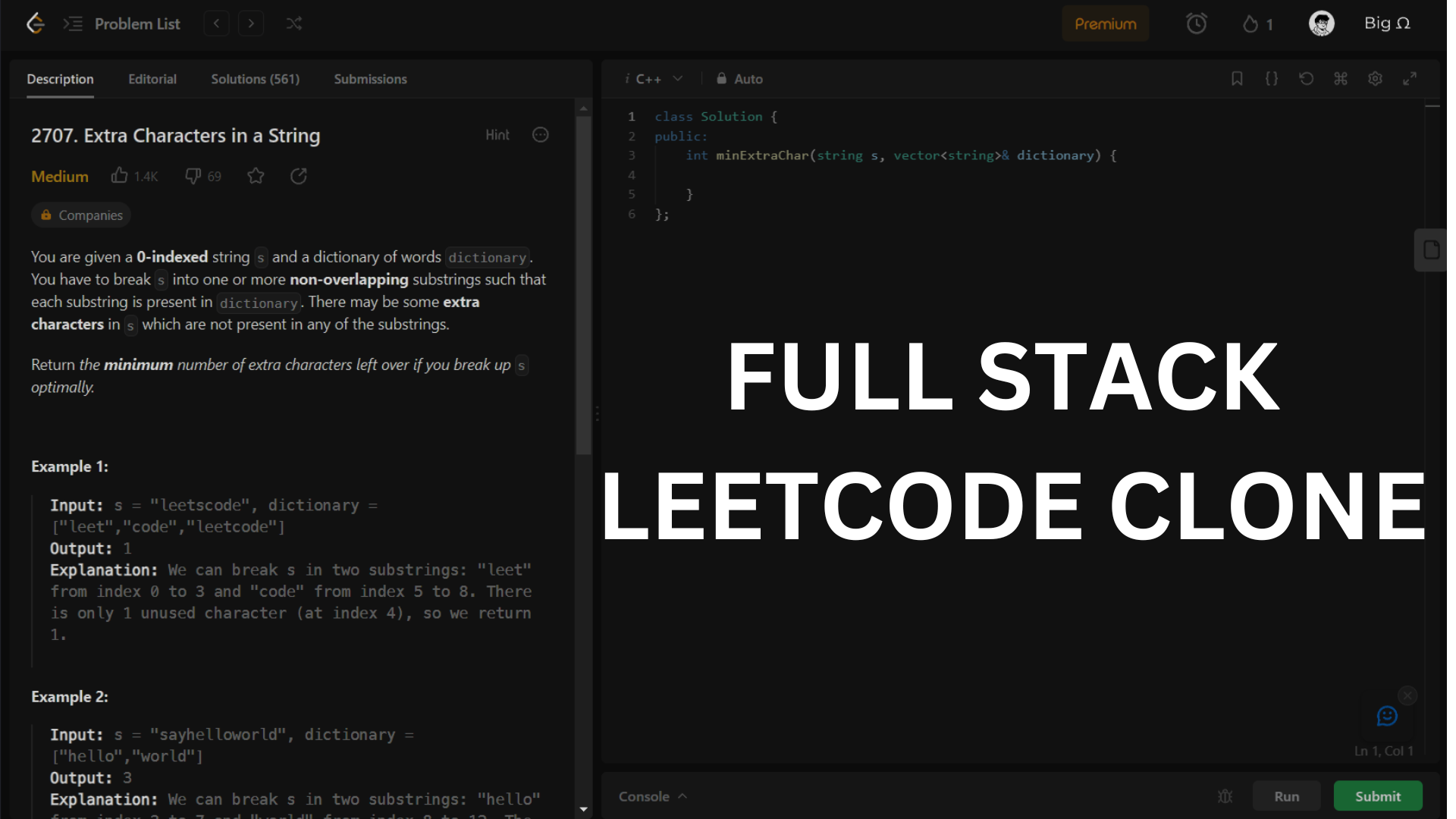Open keyboard shortcuts command icon

click(x=1341, y=79)
